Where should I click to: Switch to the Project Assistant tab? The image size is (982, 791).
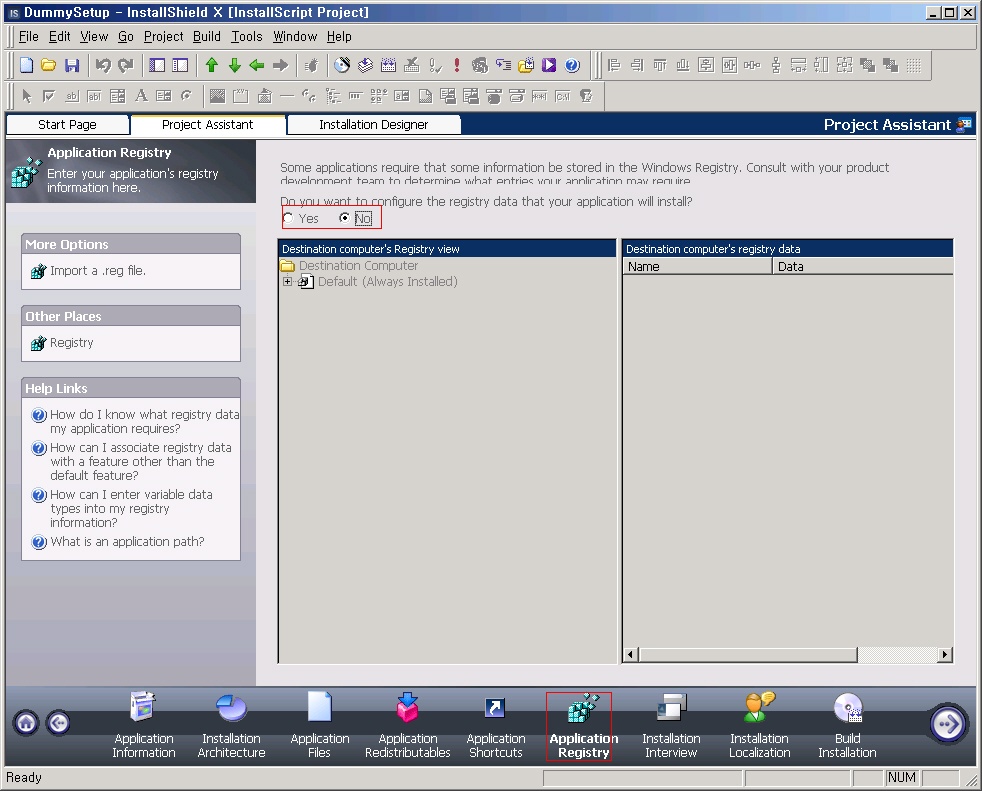208,125
